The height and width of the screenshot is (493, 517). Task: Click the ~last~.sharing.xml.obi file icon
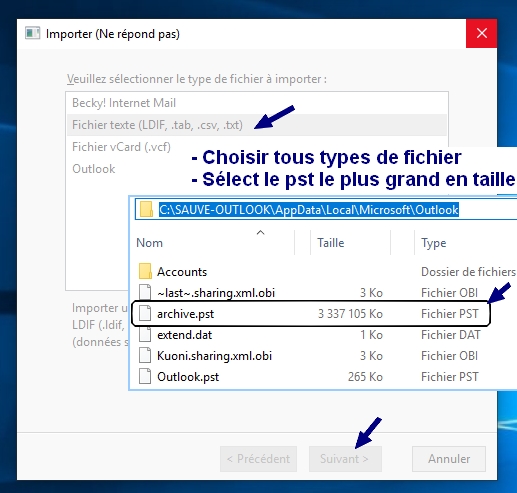click(x=145, y=292)
